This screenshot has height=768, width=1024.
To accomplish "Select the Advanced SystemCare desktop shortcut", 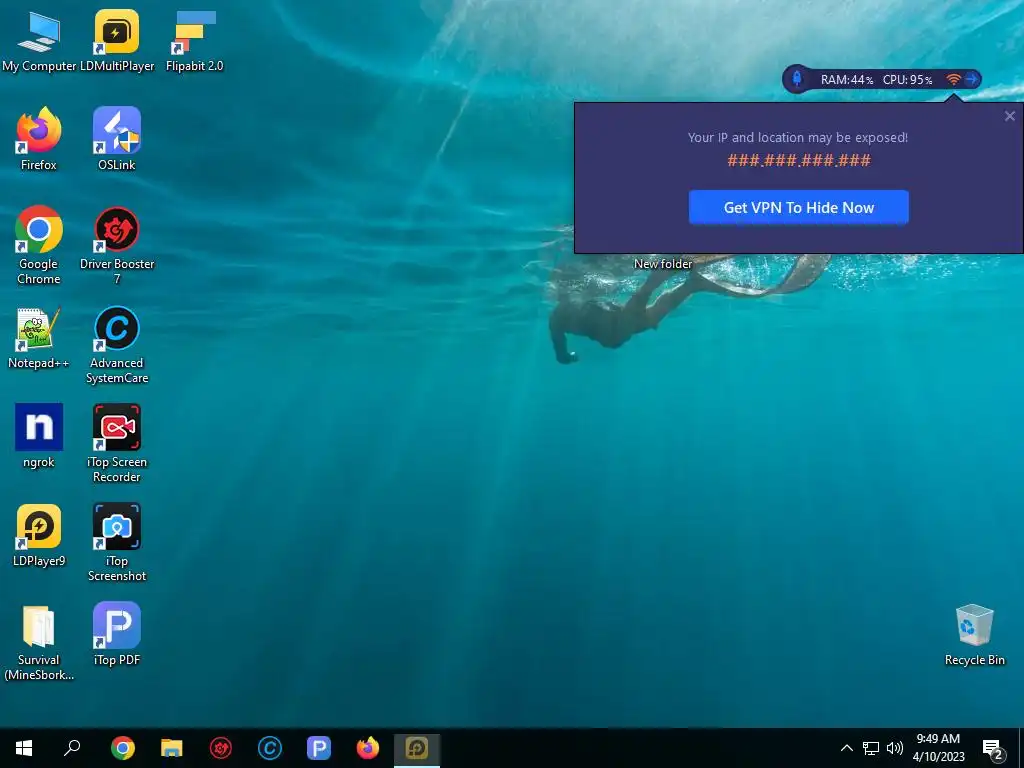I will pyautogui.click(x=117, y=345).
